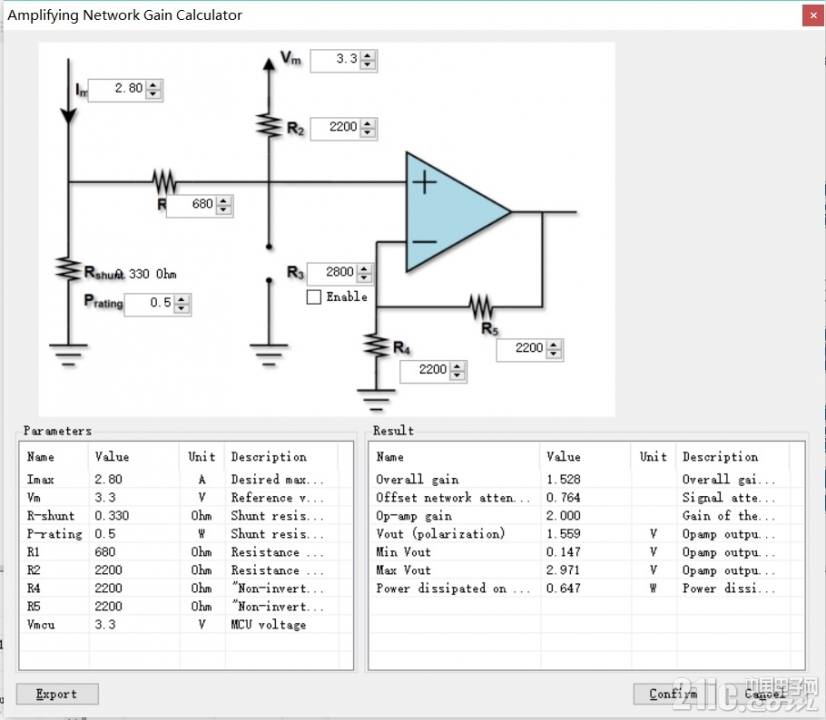Screen dimensions: 826x720
Task: Decrease the R1 680 resistance spinner
Action: (223, 210)
